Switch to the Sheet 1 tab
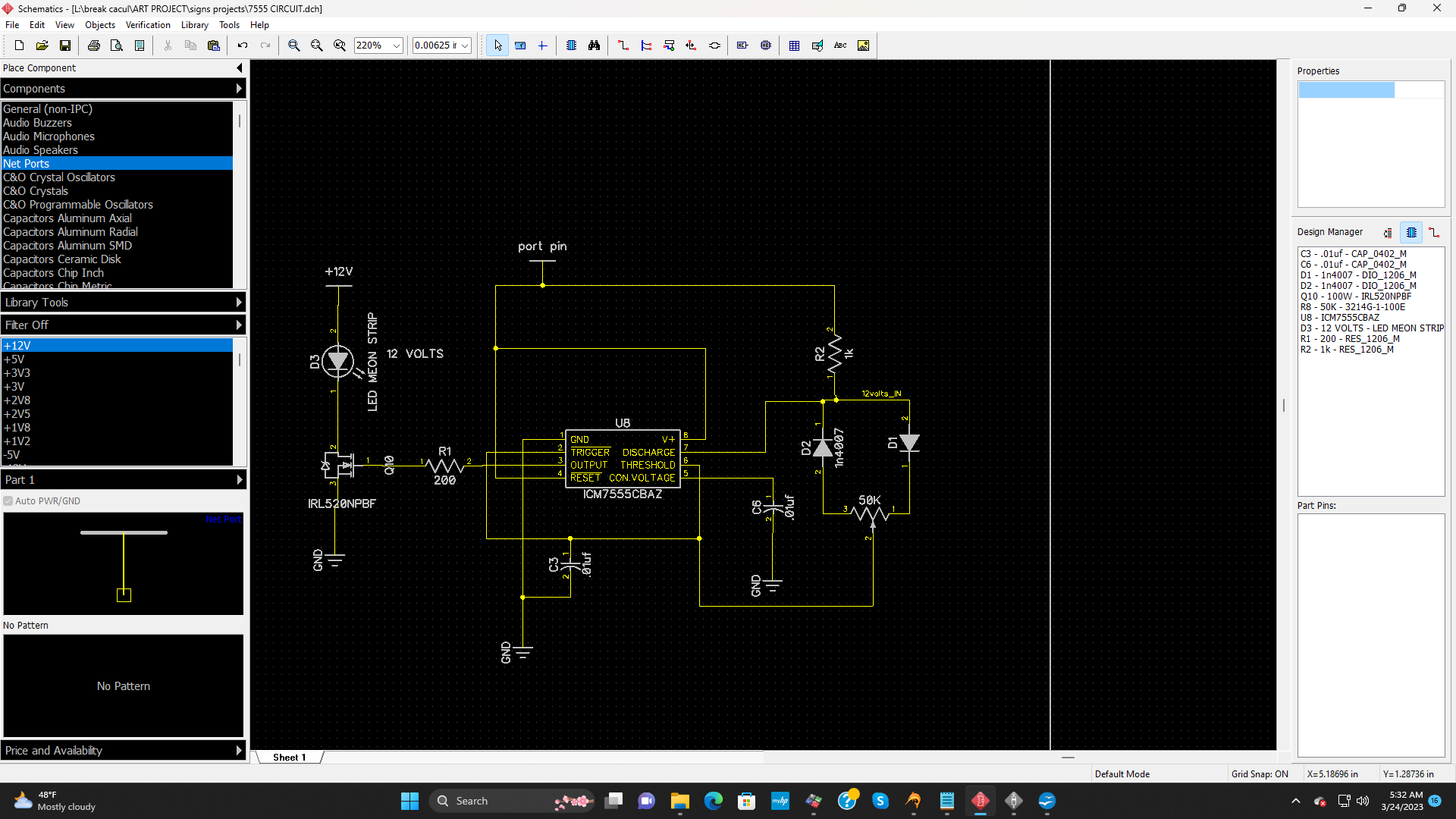Viewport: 1456px width, 819px height. click(289, 758)
